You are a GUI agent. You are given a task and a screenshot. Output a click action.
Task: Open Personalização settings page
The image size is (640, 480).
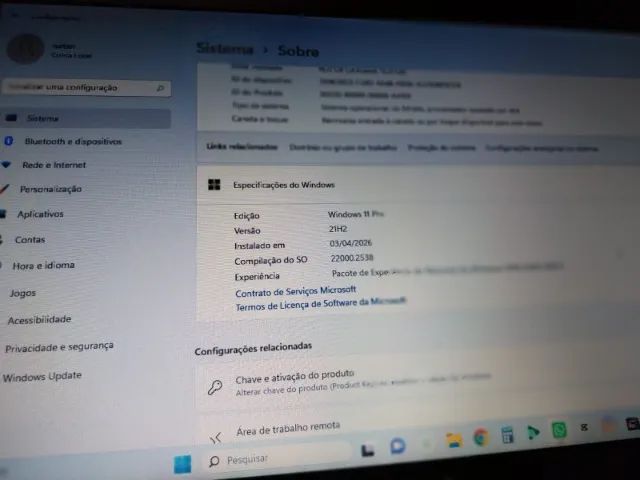[51, 189]
